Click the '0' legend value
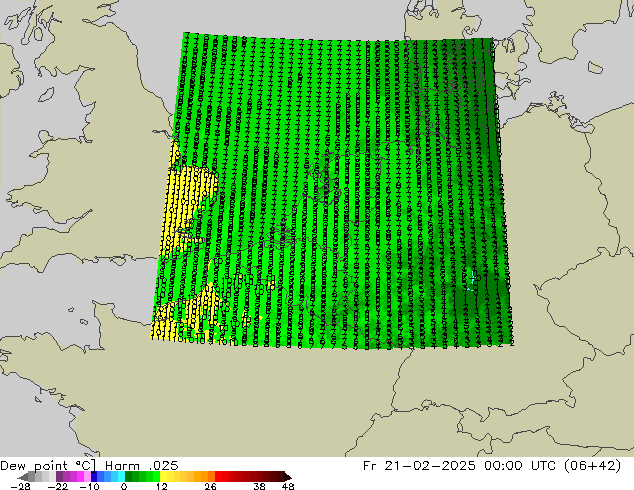634x490 pixels. (x=124, y=486)
